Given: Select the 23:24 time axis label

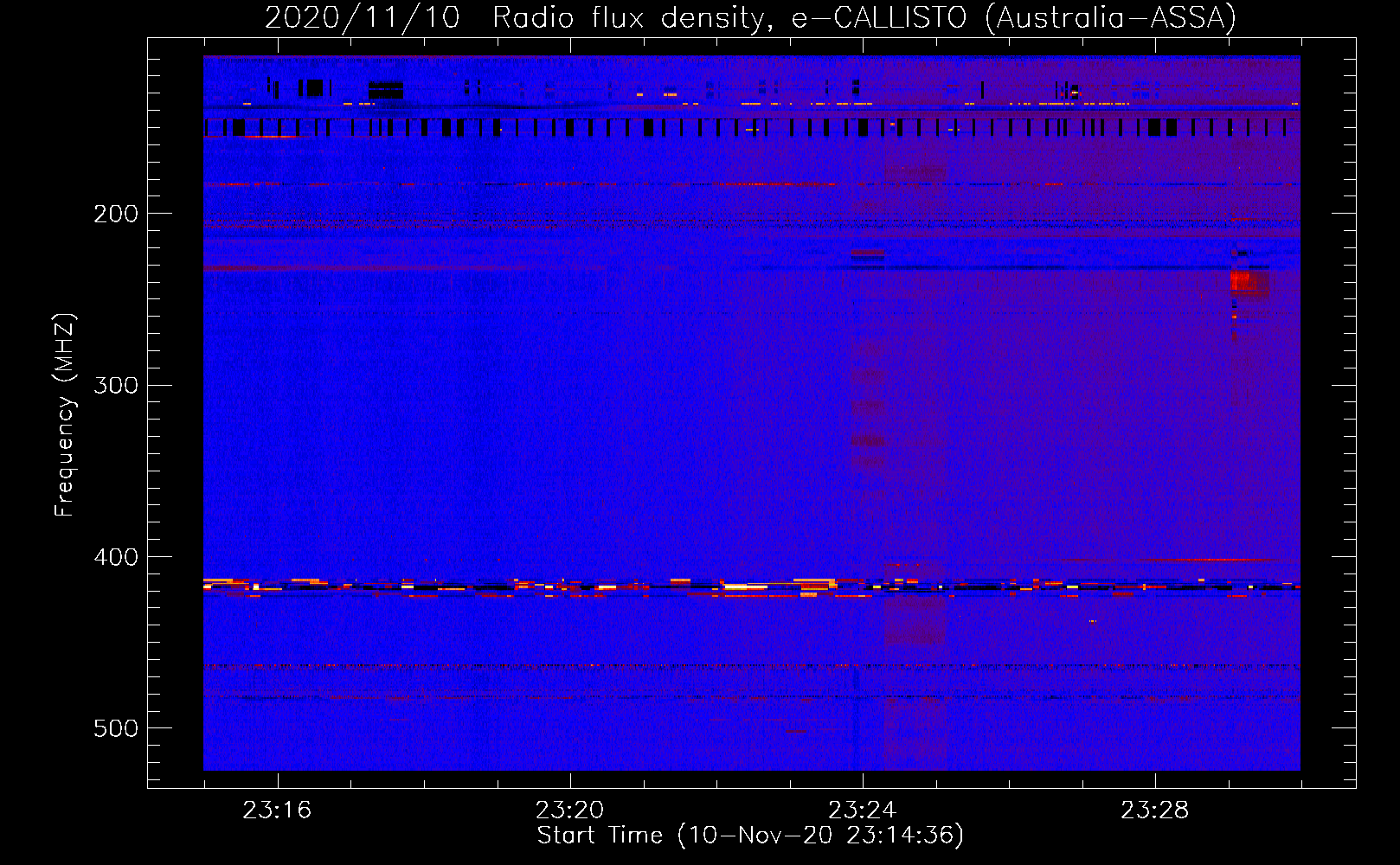Looking at the screenshot, I should click(x=863, y=811).
